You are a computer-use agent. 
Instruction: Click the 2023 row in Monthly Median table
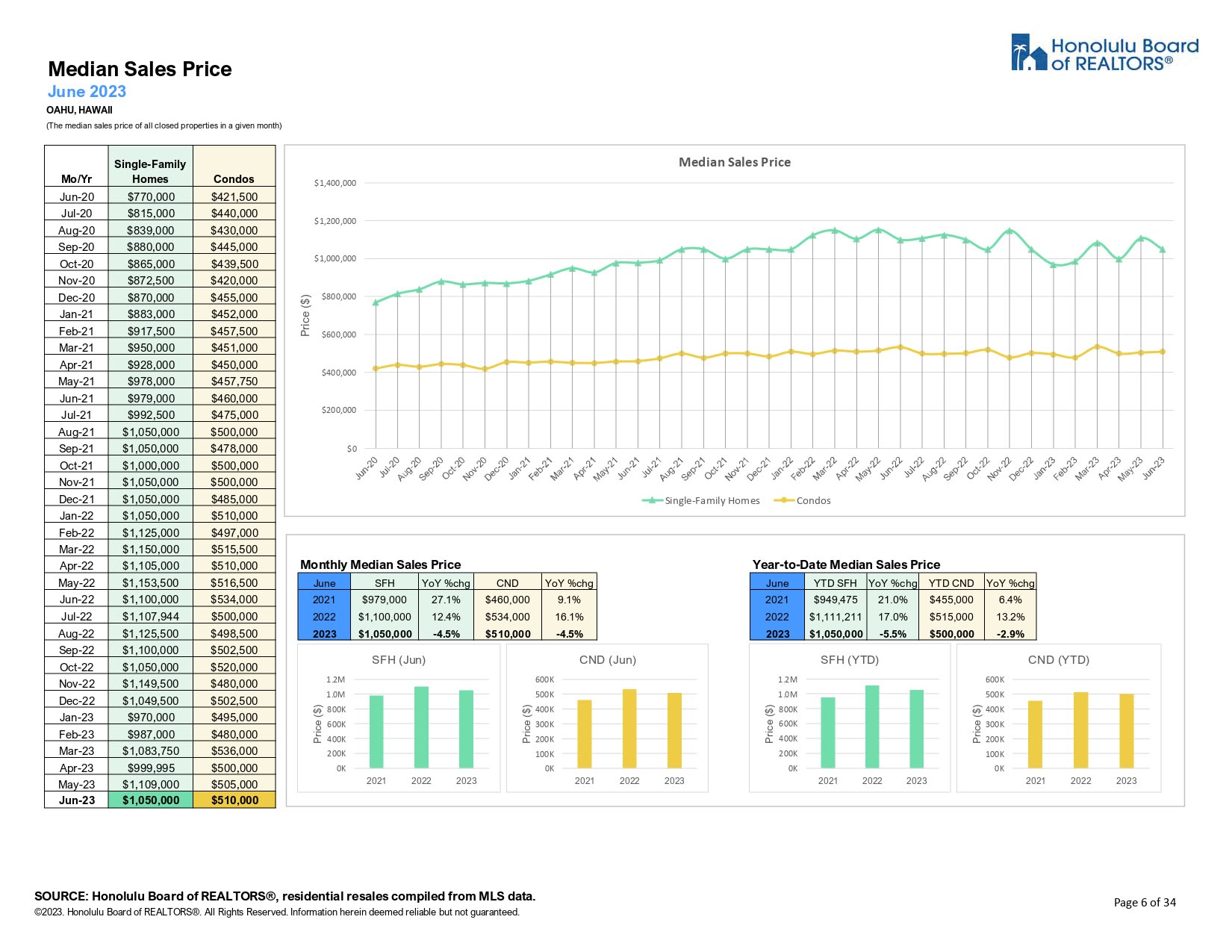[447, 633]
